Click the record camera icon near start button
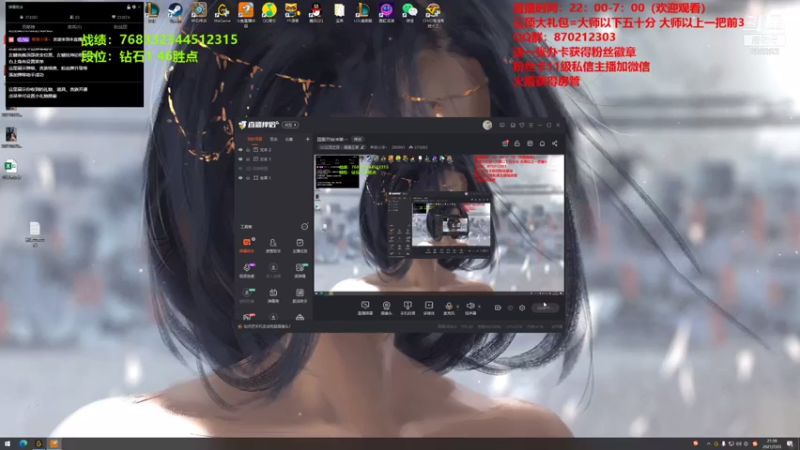Screen dimensions: 800x450 point(497,308)
